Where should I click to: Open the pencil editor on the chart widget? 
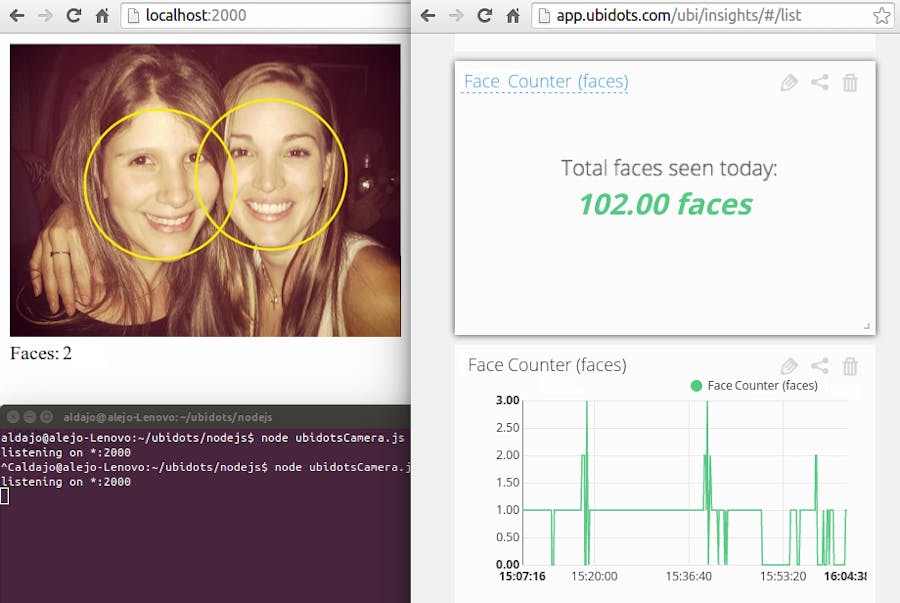point(789,366)
